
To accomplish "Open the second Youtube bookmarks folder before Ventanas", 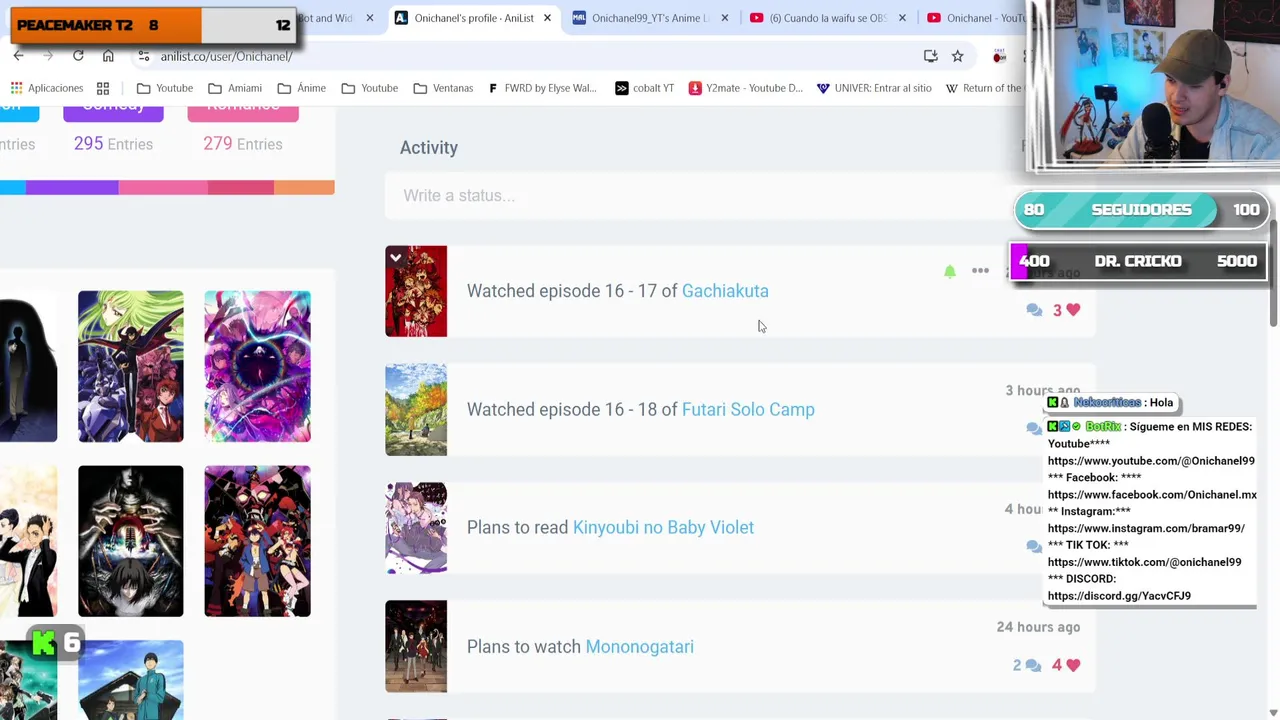I will pyautogui.click(x=369, y=88).
